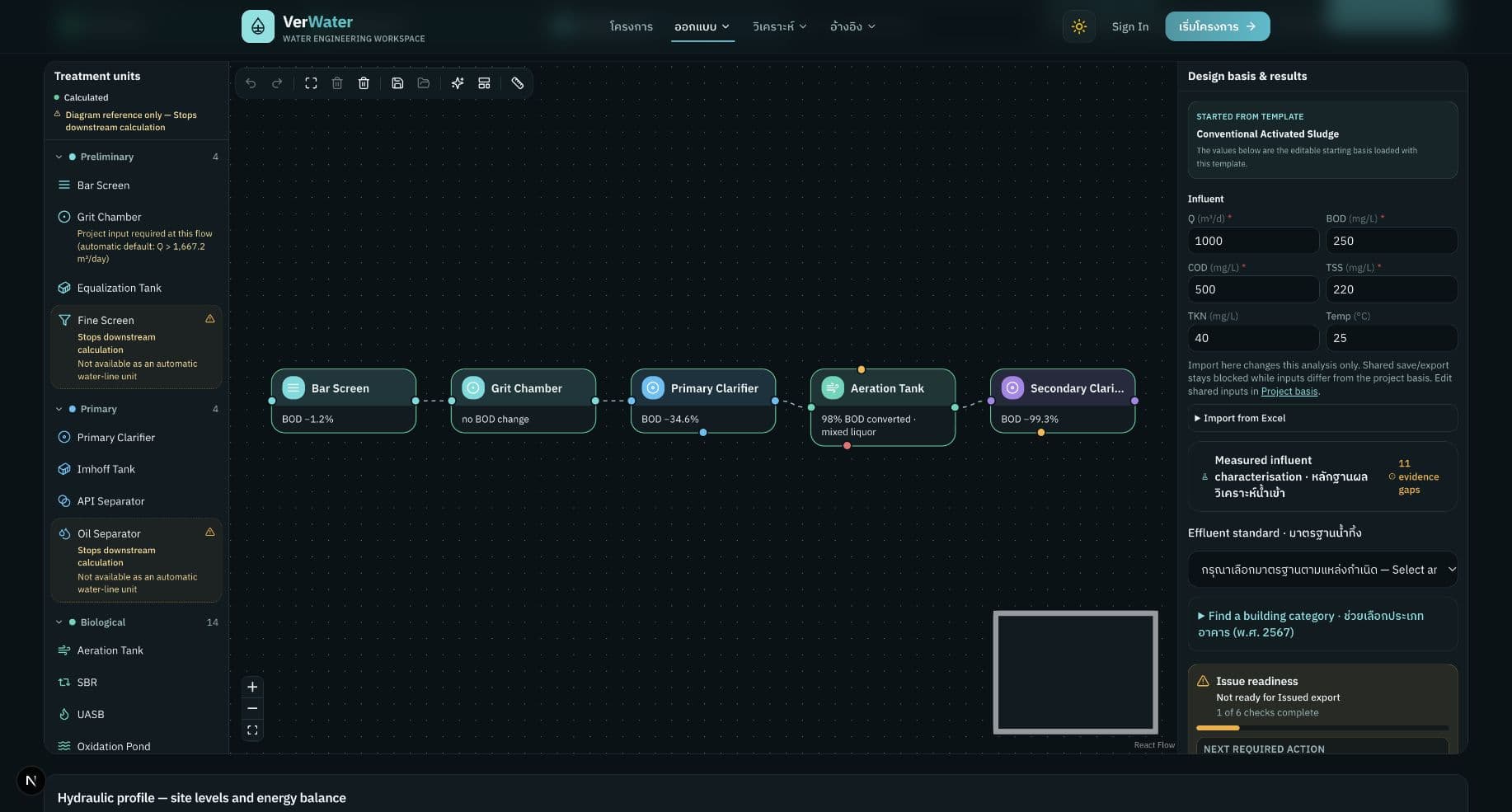1512x812 pixels.
Task: Open Measured influent characterisation card
Action: point(1322,476)
